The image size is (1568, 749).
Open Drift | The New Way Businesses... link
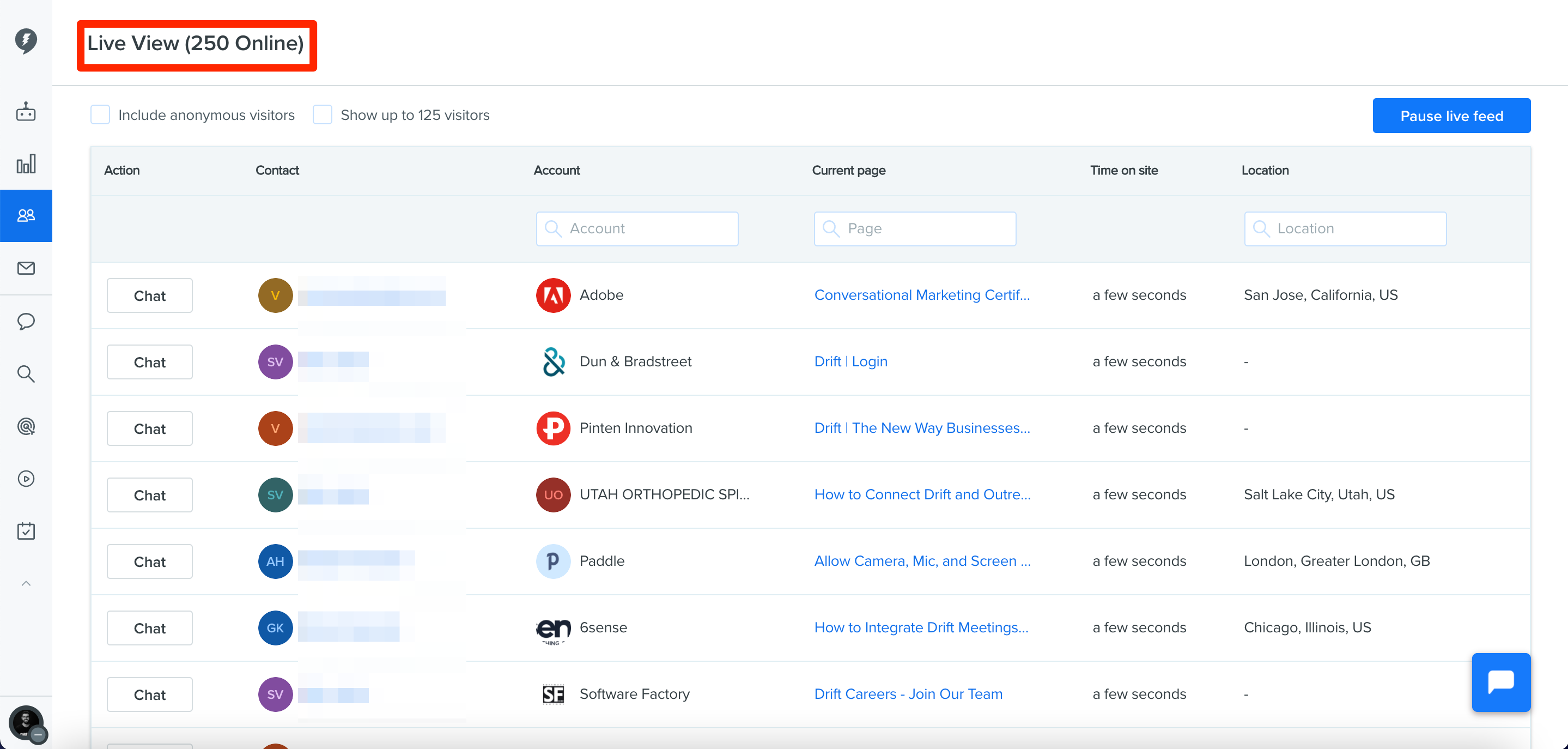coord(921,427)
